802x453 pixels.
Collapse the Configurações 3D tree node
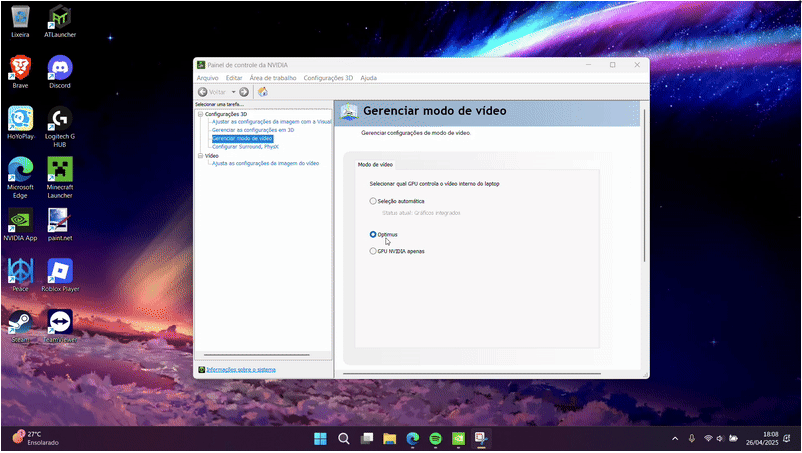click(x=200, y=114)
